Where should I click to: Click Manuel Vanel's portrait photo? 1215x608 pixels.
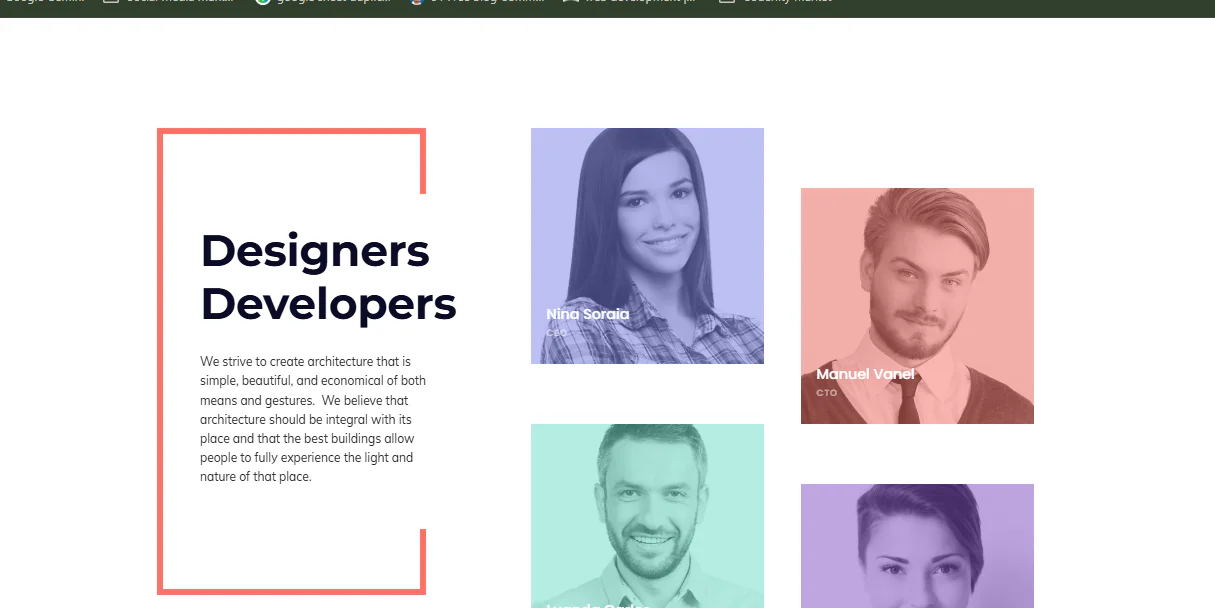point(917,290)
